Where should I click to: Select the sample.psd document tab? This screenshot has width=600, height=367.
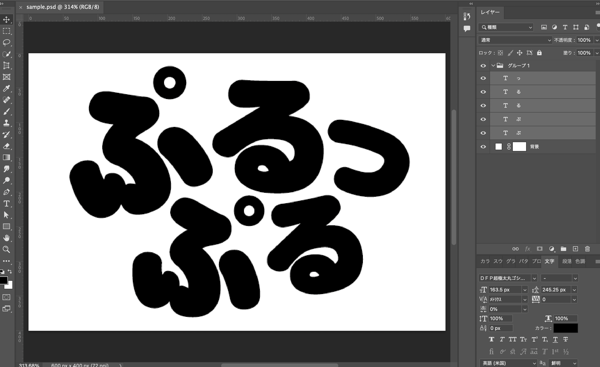62,7
